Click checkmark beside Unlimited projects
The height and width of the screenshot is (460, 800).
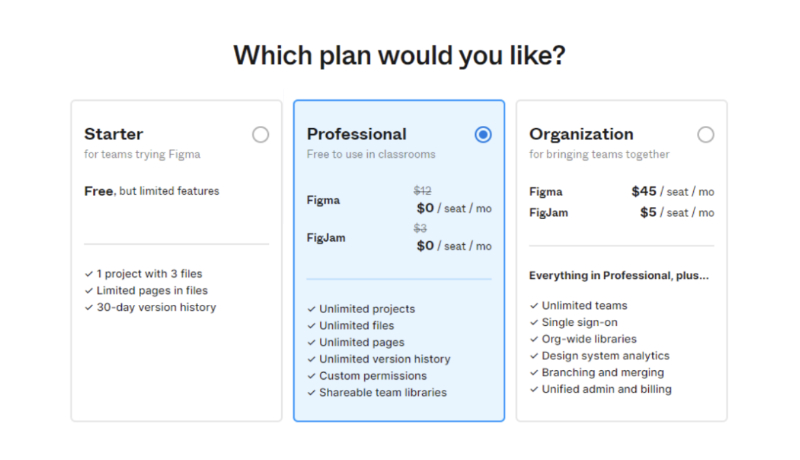pos(311,309)
